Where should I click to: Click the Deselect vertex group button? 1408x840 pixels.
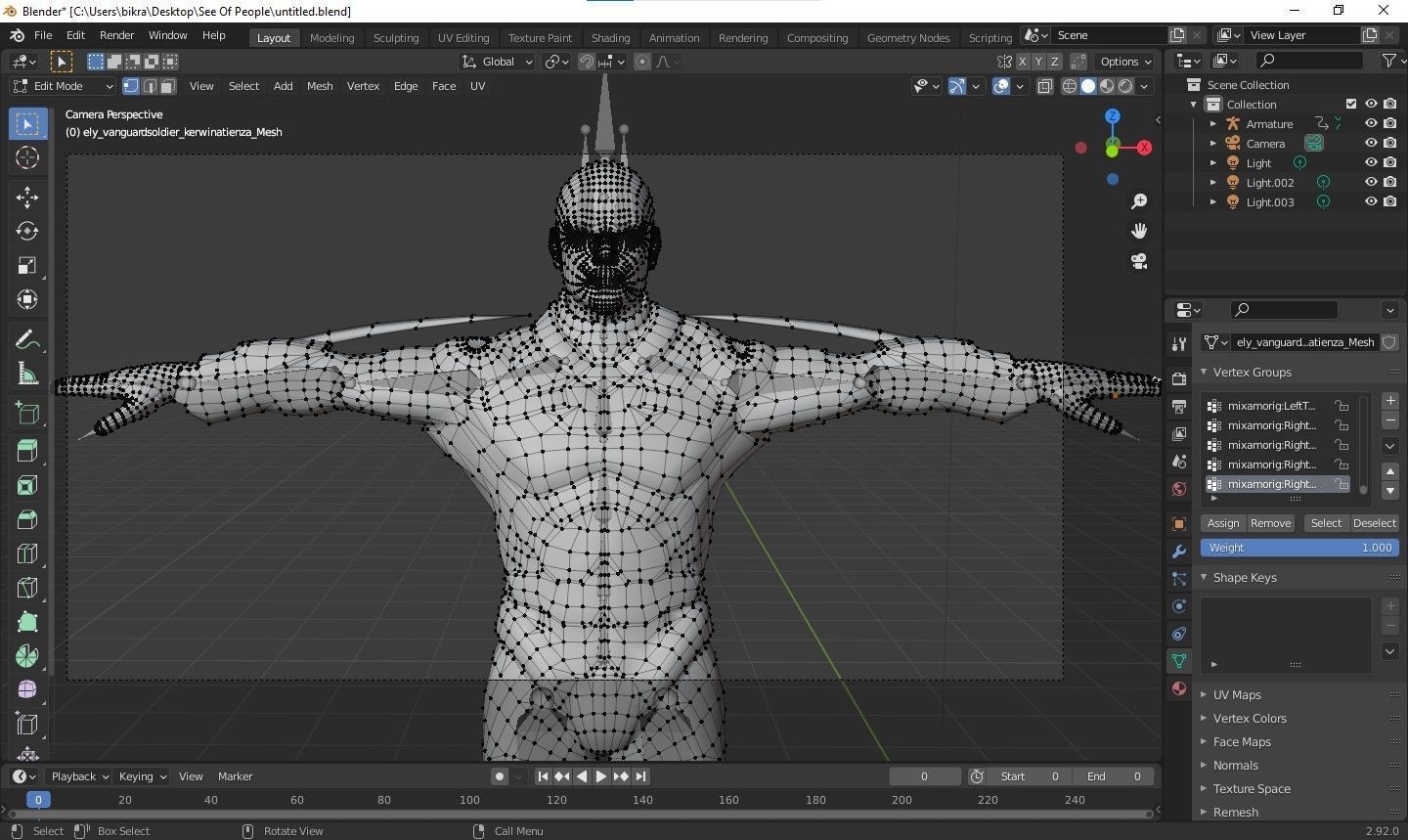1375,523
